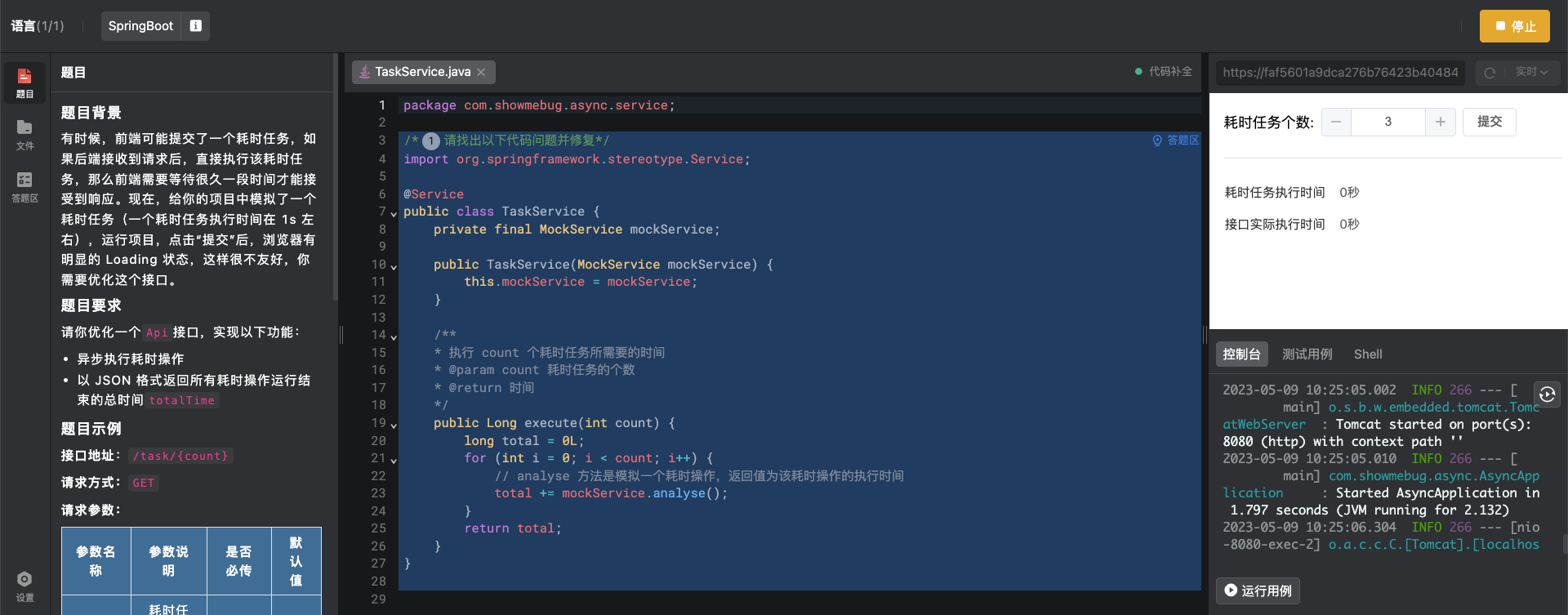
Task: Click the mockService.analyse() call line
Action: [611, 493]
